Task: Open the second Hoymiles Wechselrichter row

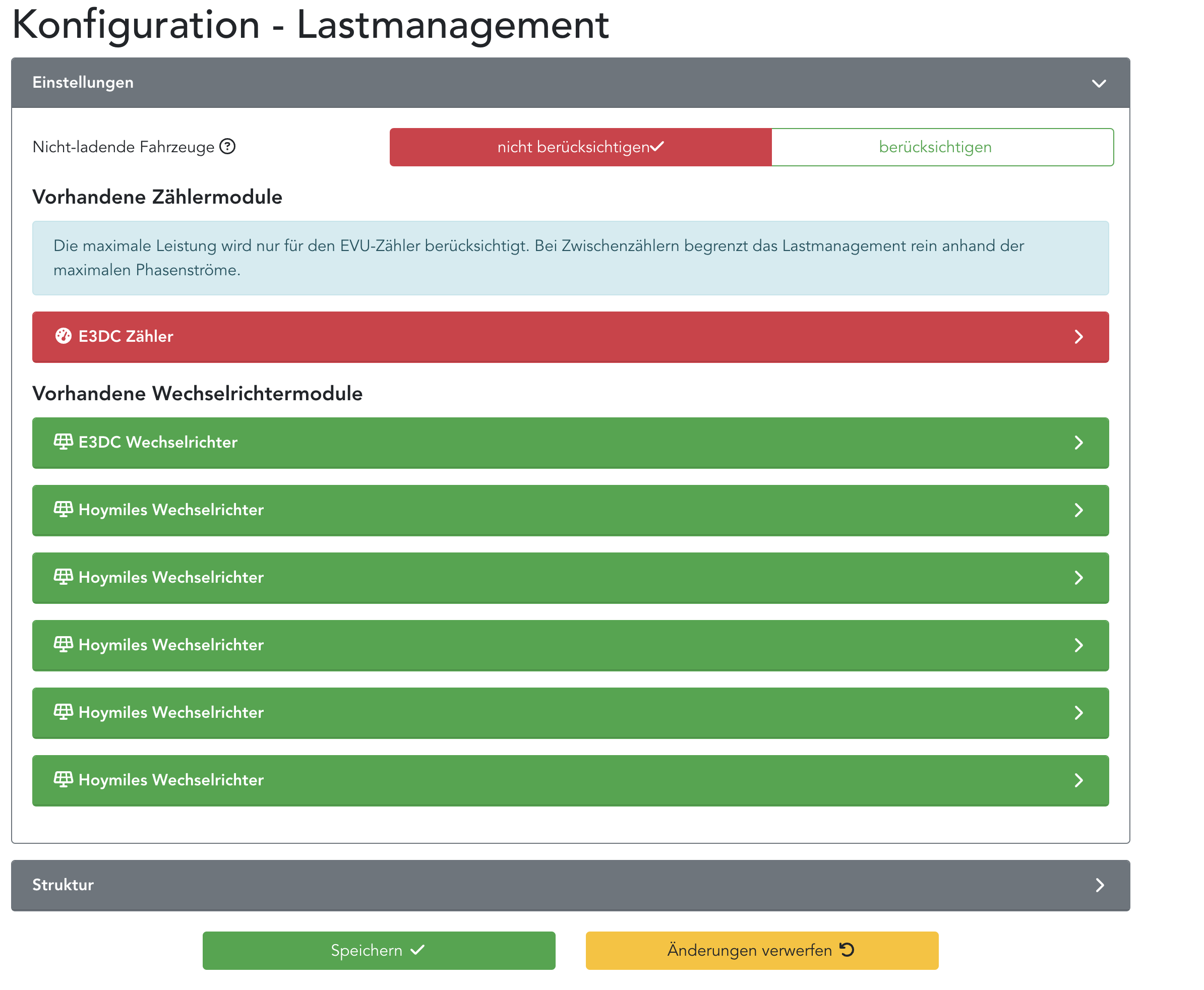Action: point(570,578)
